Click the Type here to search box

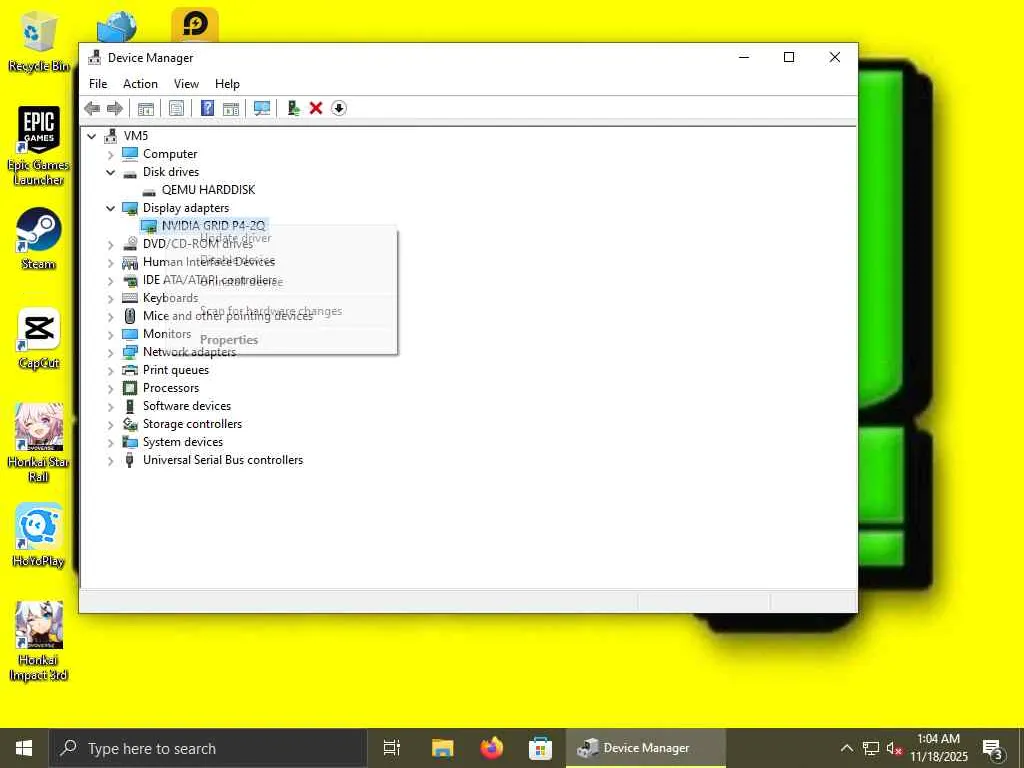[x=208, y=748]
